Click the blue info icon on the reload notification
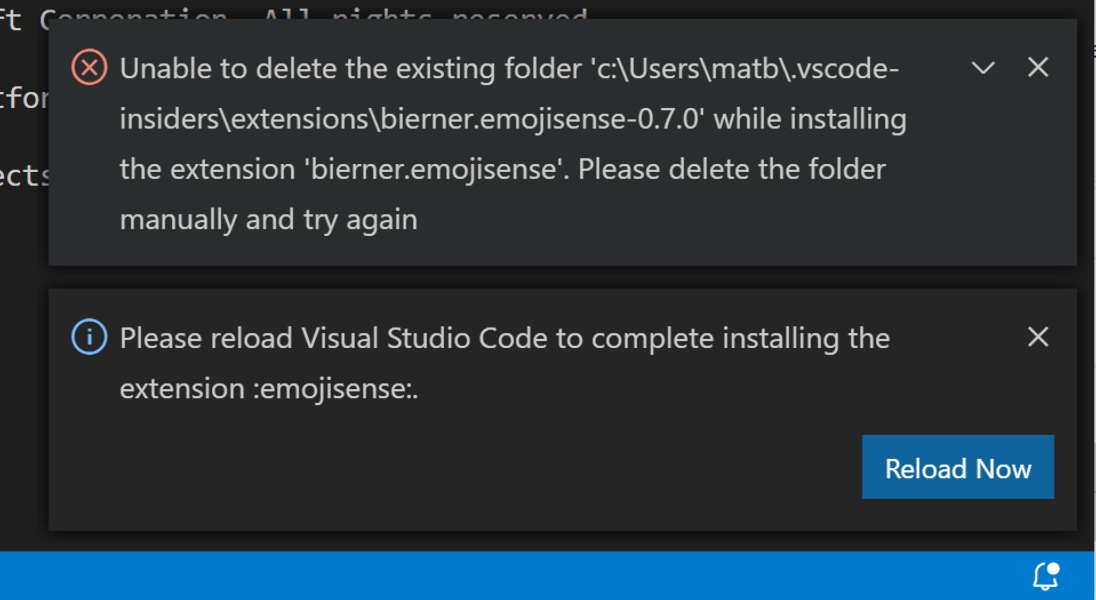 (88, 337)
